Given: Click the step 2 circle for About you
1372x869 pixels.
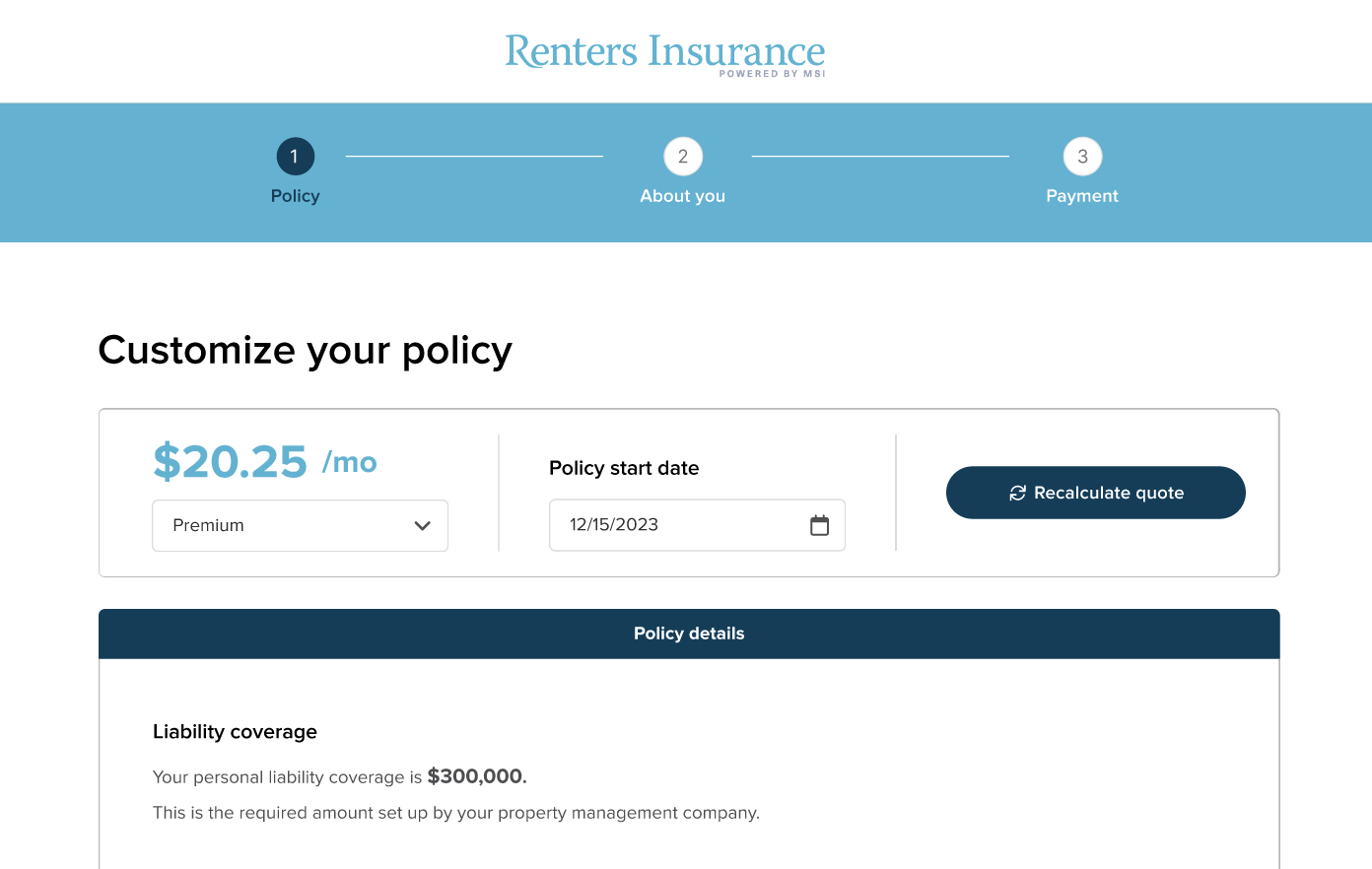Looking at the screenshot, I should coord(682,156).
